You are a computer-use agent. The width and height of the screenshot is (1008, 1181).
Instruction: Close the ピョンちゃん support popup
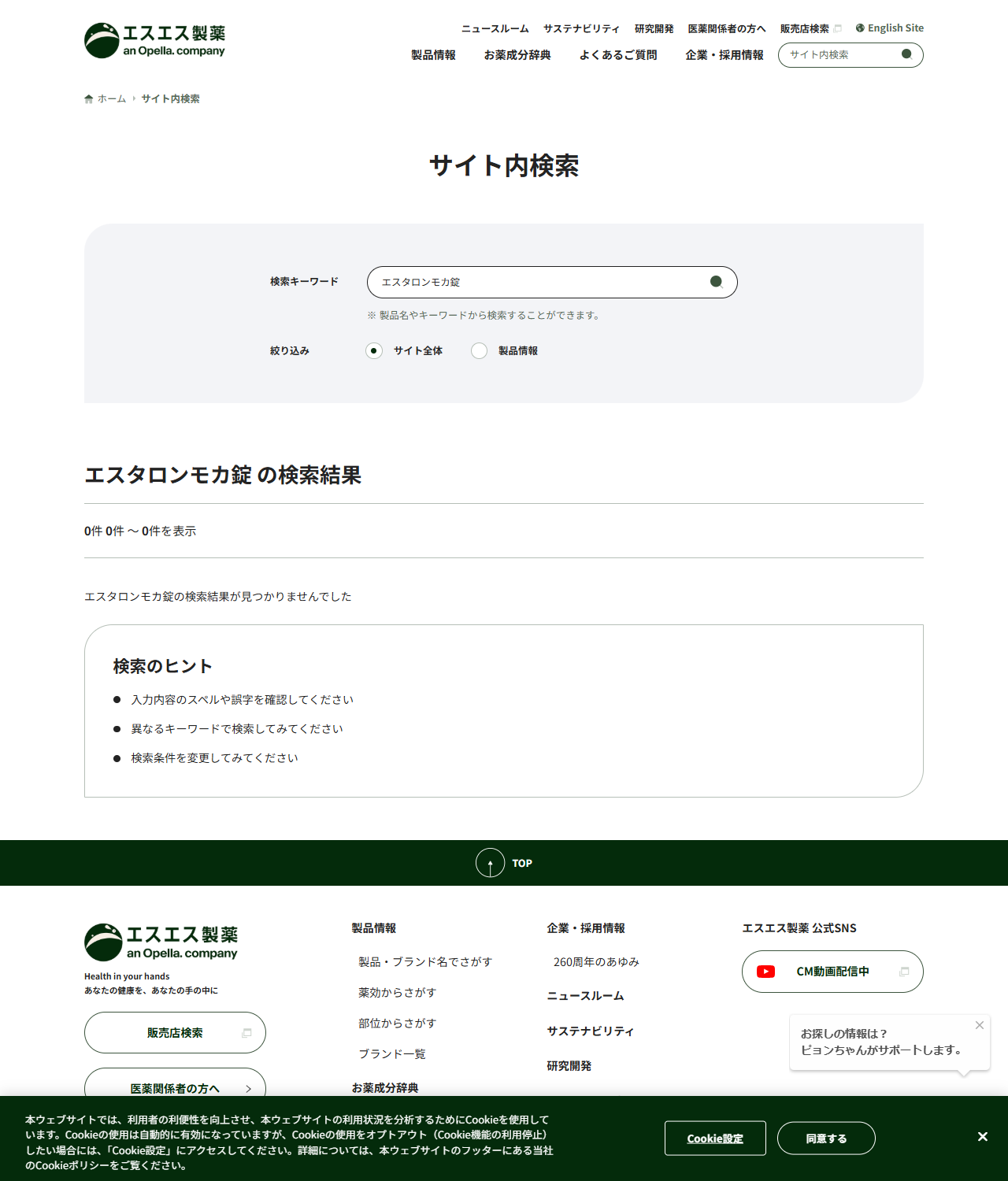coord(980,1025)
